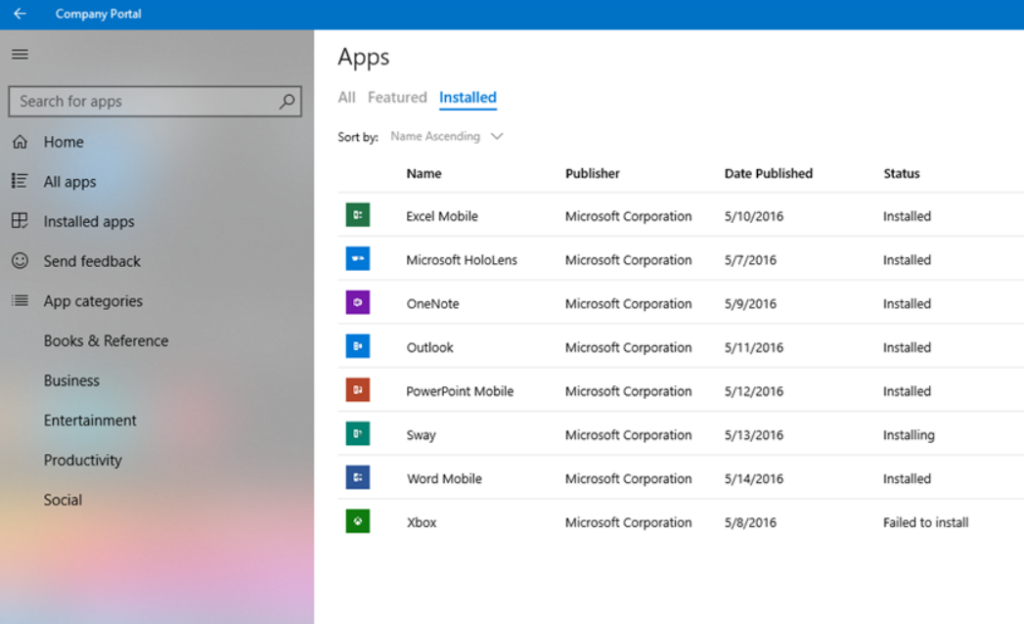Open Installed apps in sidebar

click(89, 221)
